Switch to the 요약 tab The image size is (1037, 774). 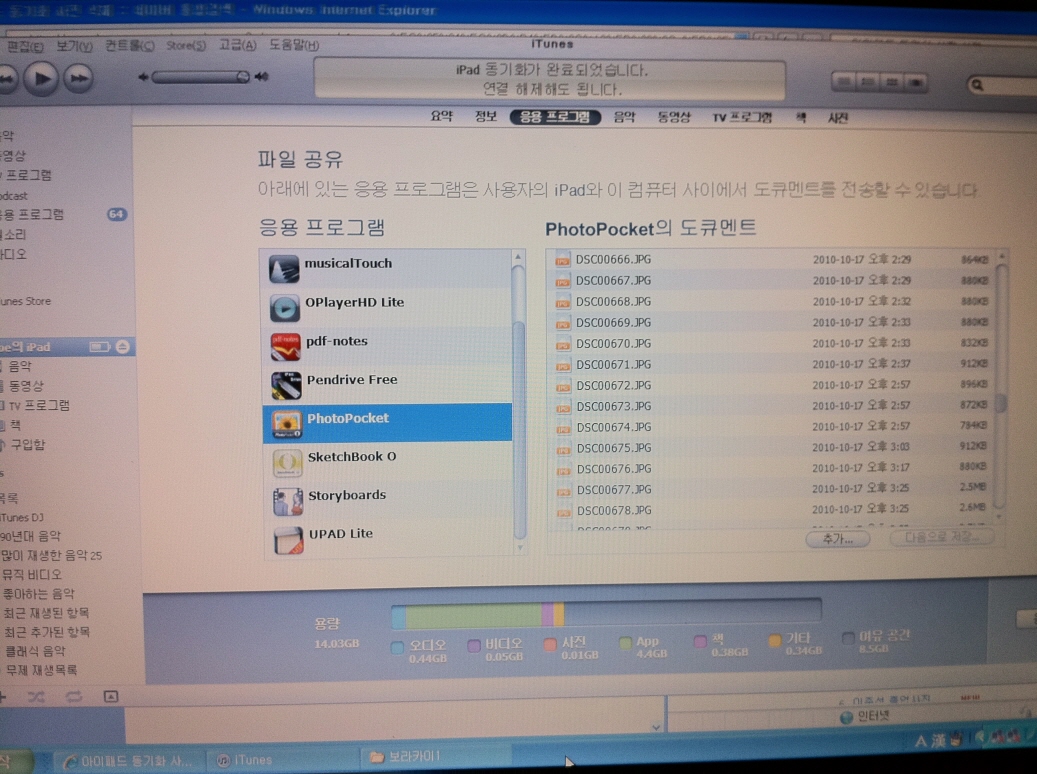tap(442, 116)
